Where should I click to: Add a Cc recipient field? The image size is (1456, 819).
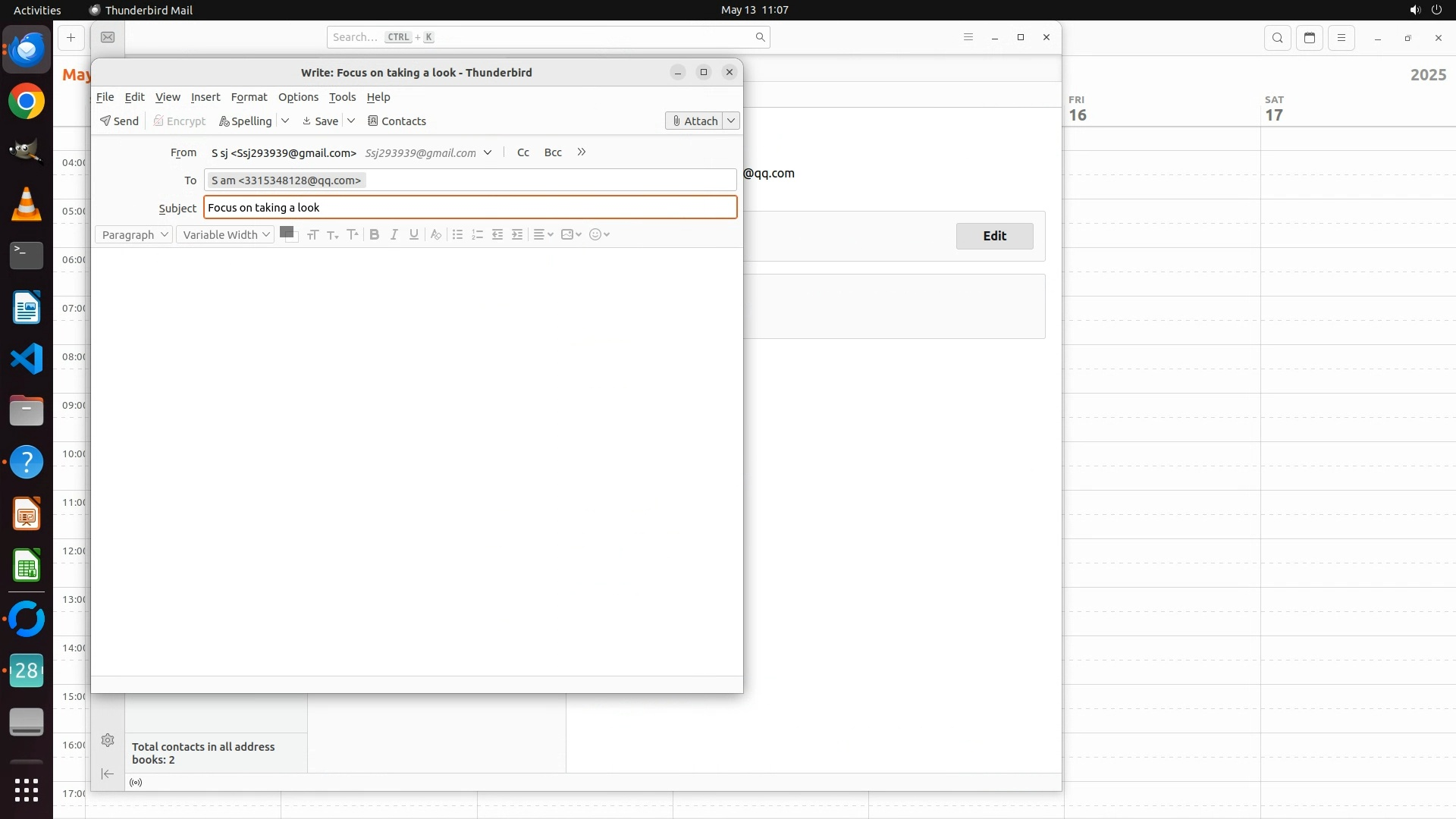click(x=522, y=152)
